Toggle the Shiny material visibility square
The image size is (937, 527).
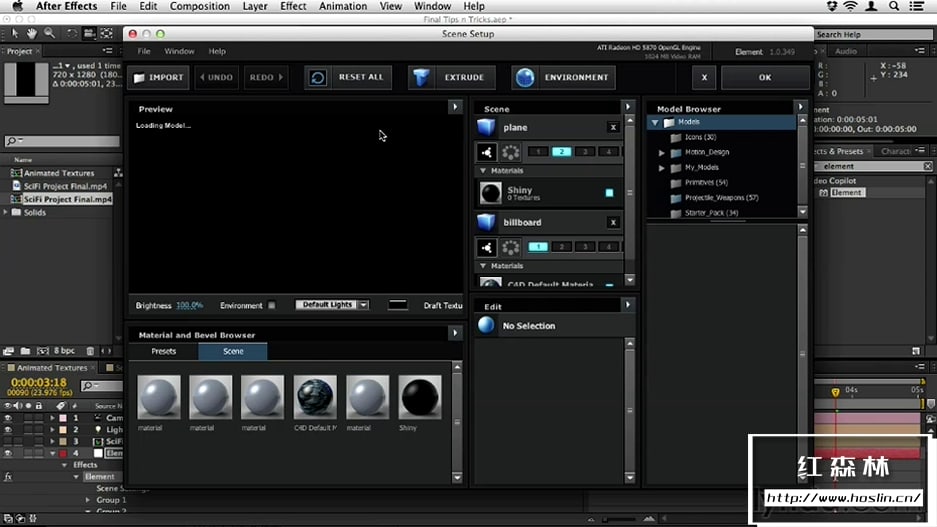[x=610, y=193]
